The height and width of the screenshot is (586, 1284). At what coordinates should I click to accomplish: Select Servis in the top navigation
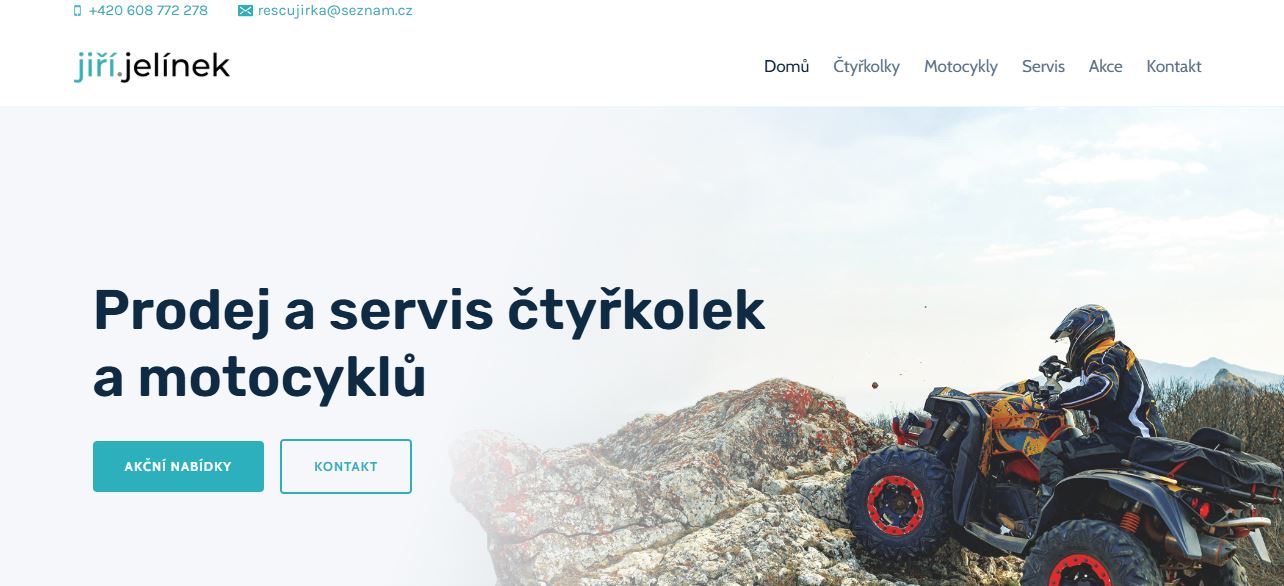click(x=1043, y=66)
